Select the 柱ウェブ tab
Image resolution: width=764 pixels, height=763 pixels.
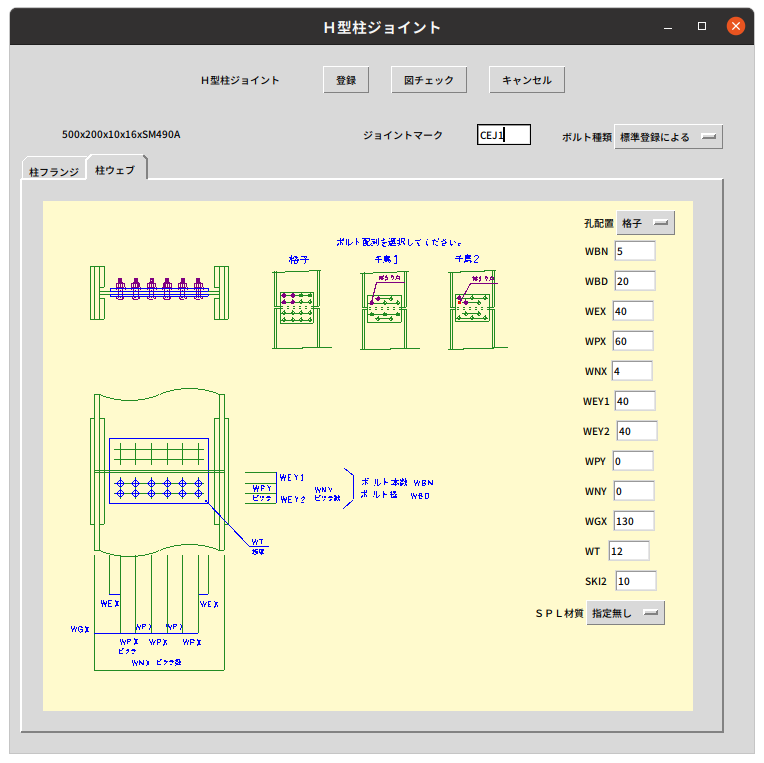115,170
